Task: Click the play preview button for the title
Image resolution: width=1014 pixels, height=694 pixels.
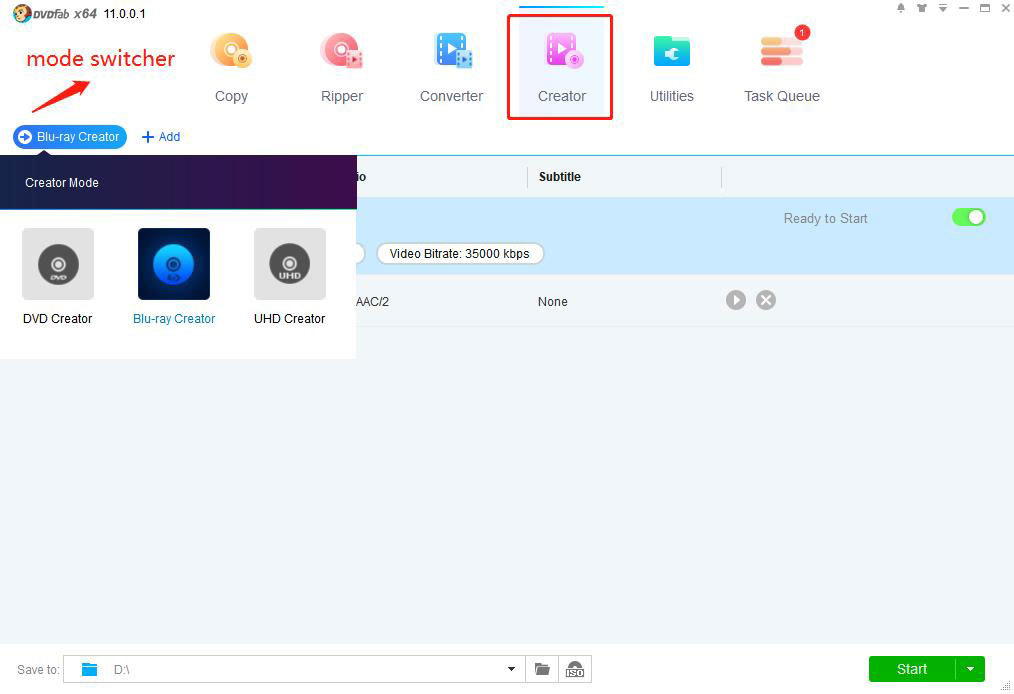Action: 735,300
